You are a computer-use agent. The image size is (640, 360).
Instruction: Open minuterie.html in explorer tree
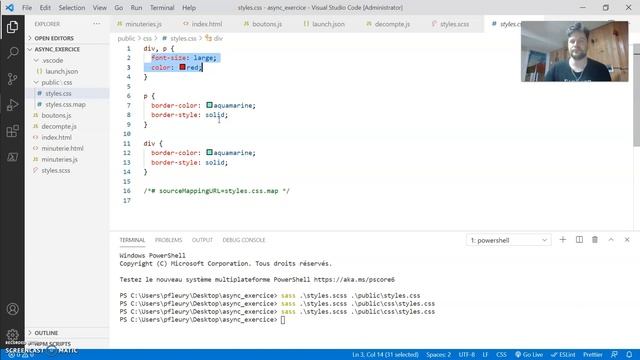click(x=62, y=148)
